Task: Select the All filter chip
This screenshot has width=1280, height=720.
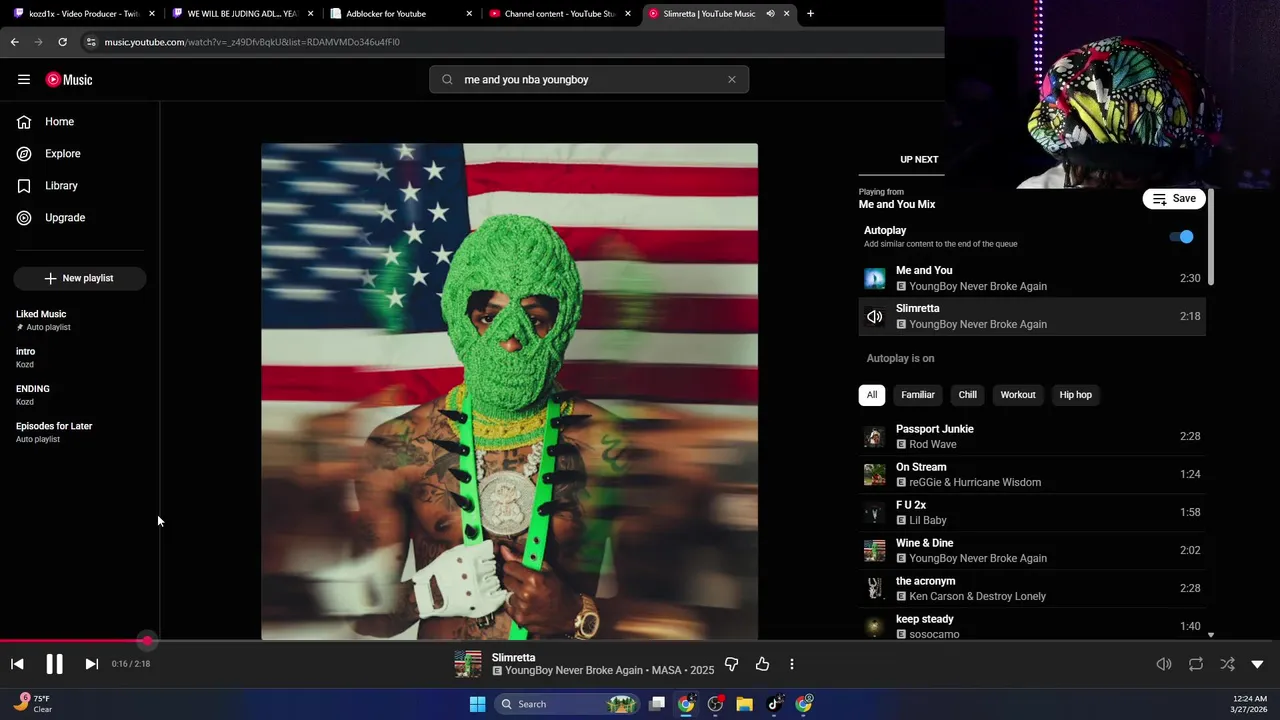Action: coord(872,395)
